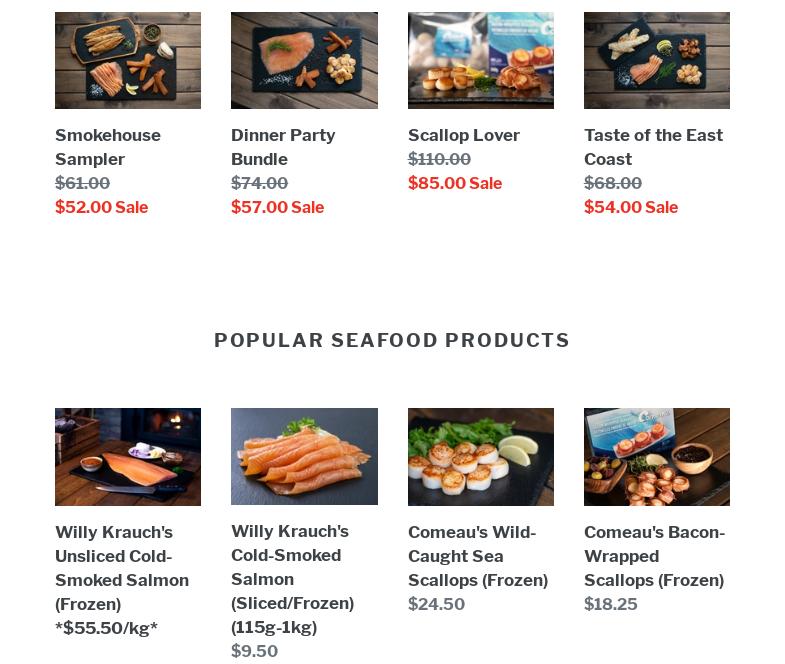
Task: Follow the Dinner Party Bundle title link
Action: tap(283, 147)
